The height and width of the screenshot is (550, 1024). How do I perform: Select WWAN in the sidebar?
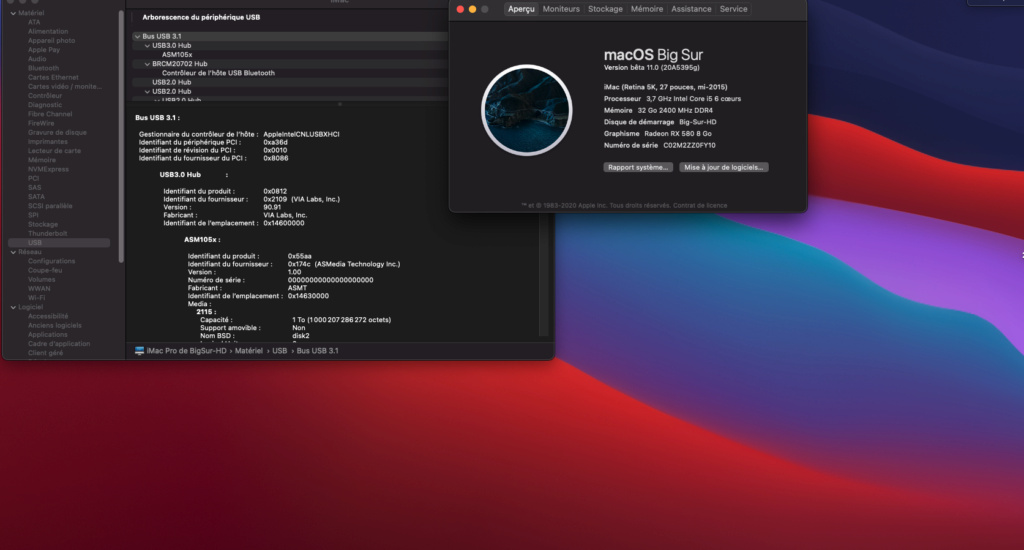pyautogui.click(x=39, y=289)
